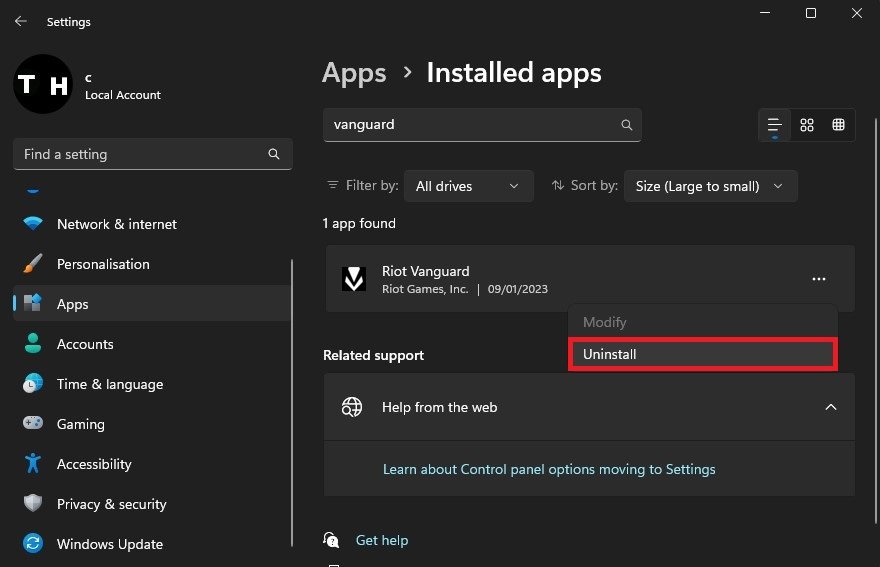Image resolution: width=880 pixels, height=567 pixels.
Task: Open the Windows Update settings
Action: (x=109, y=544)
